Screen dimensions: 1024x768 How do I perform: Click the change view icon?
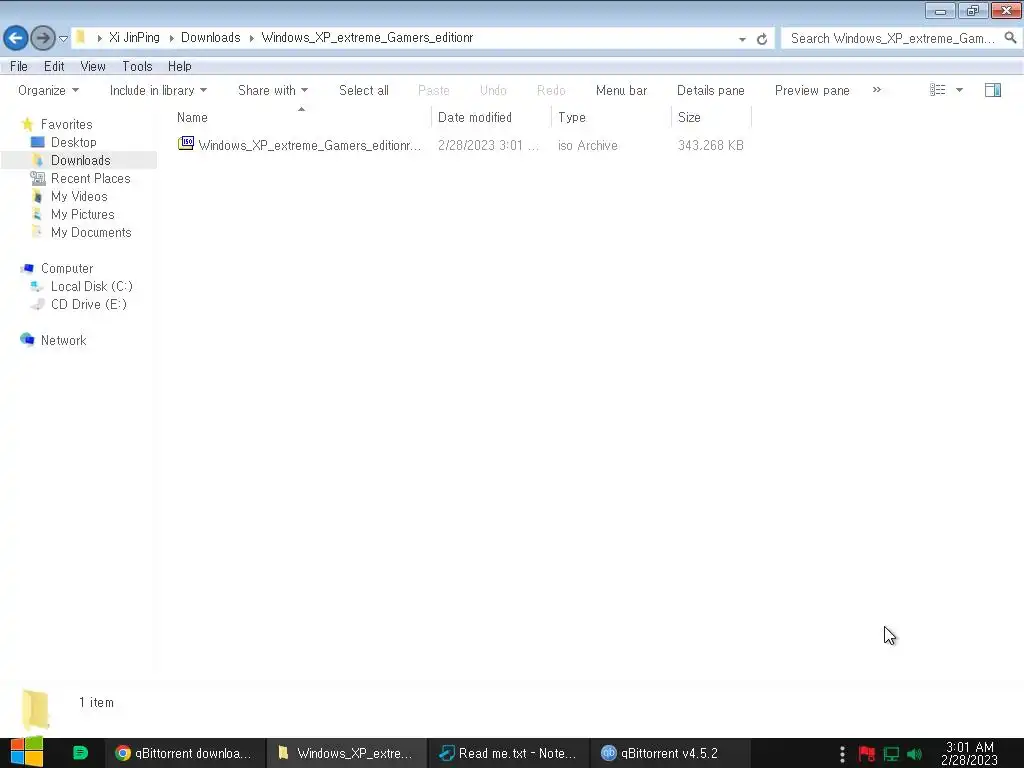pyautogui.click(x=938, y=90)
